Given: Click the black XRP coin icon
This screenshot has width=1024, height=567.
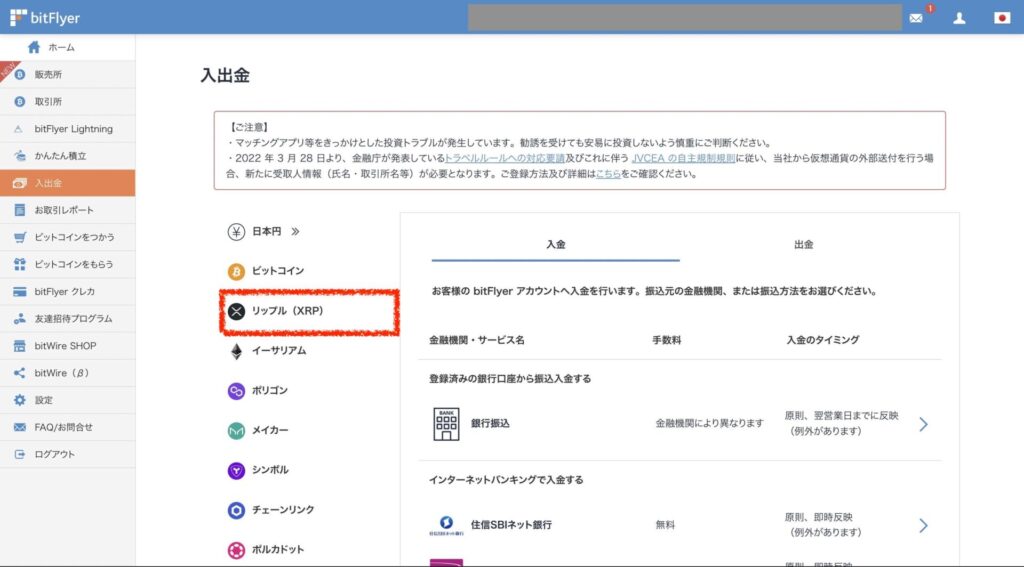Looking at the screenshot, I should click(236, 311).
